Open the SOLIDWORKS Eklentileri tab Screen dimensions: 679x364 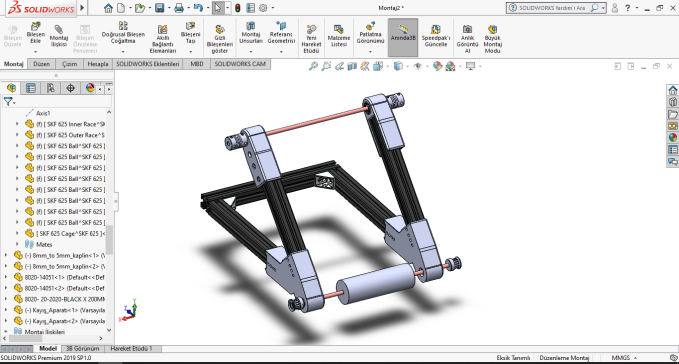coord(147,64)
